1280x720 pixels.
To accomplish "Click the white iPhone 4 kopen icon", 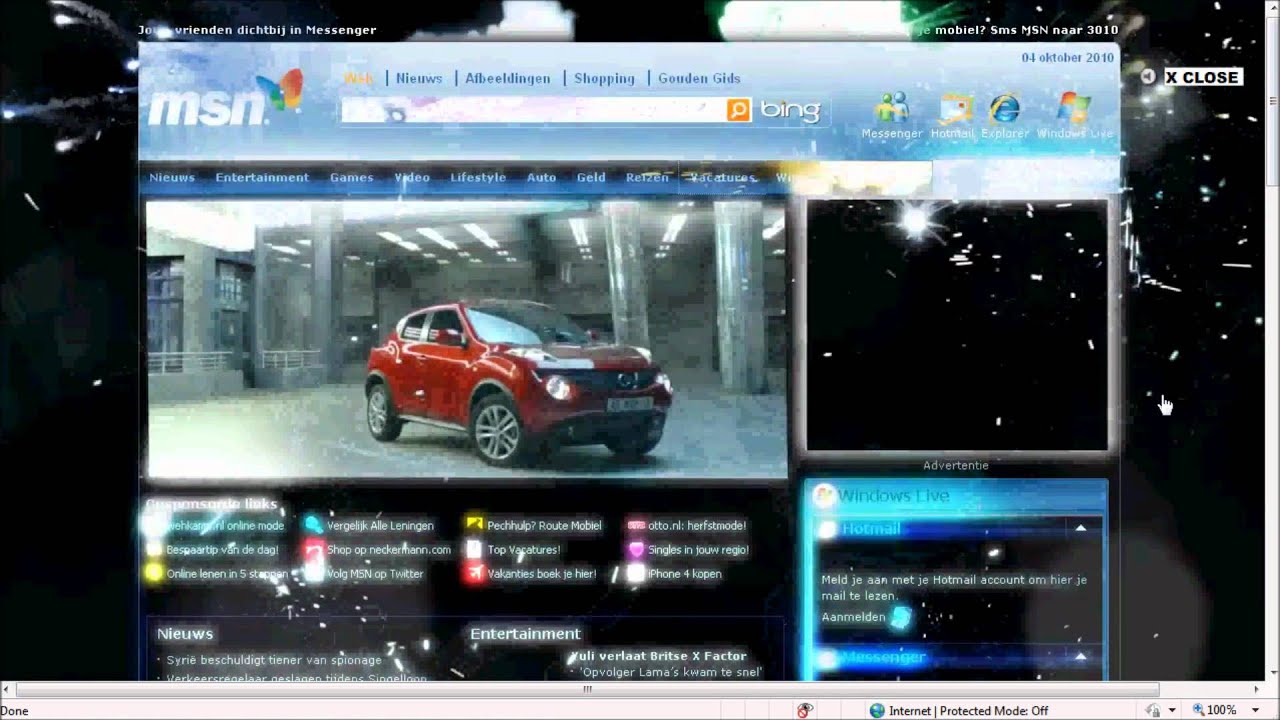I will pos(635,573).
